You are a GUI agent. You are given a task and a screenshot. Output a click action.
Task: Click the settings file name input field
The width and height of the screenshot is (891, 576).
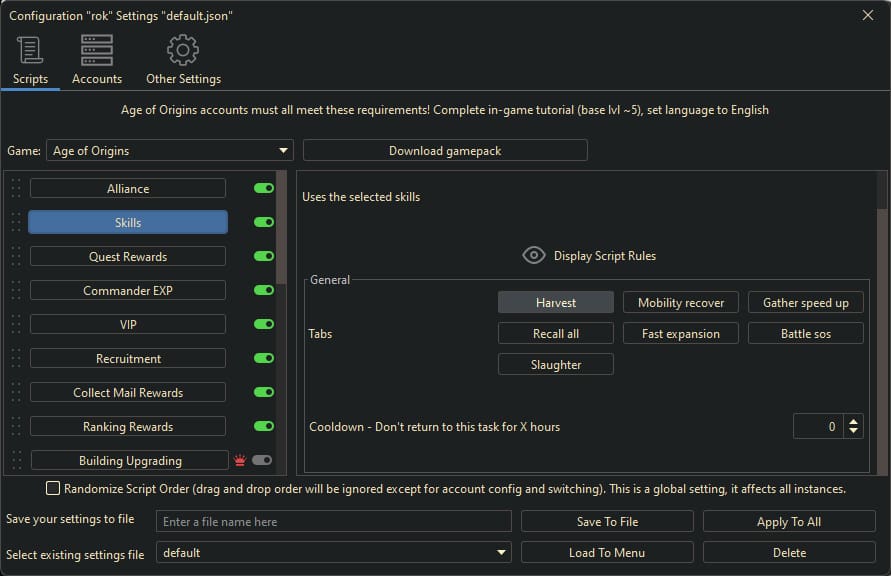click(333, 521)
